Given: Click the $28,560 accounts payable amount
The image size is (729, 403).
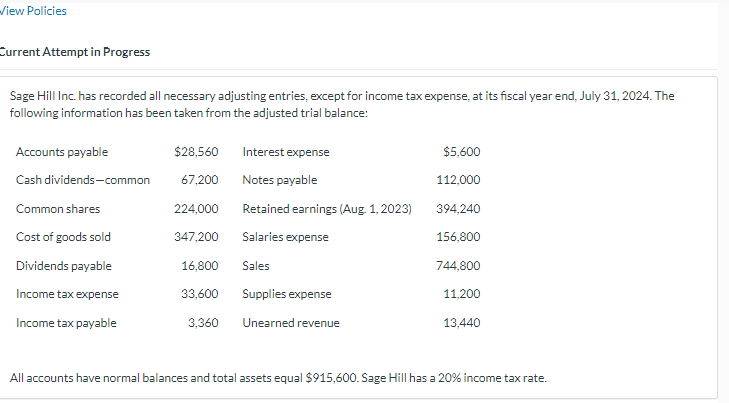Looking at the screenshot, I should coord(196,152).
